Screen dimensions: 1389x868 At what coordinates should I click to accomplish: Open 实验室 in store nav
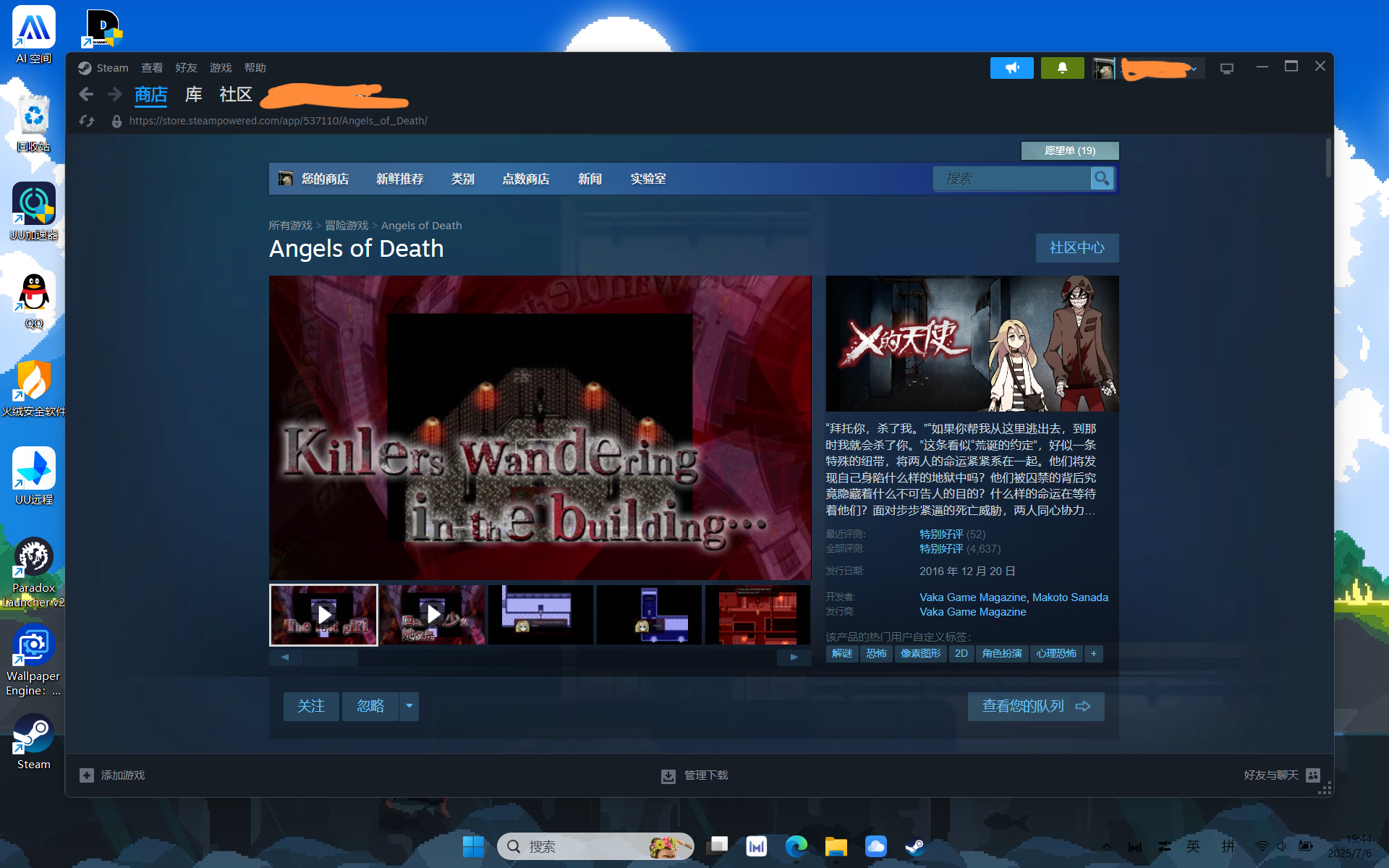click(648, 179)
